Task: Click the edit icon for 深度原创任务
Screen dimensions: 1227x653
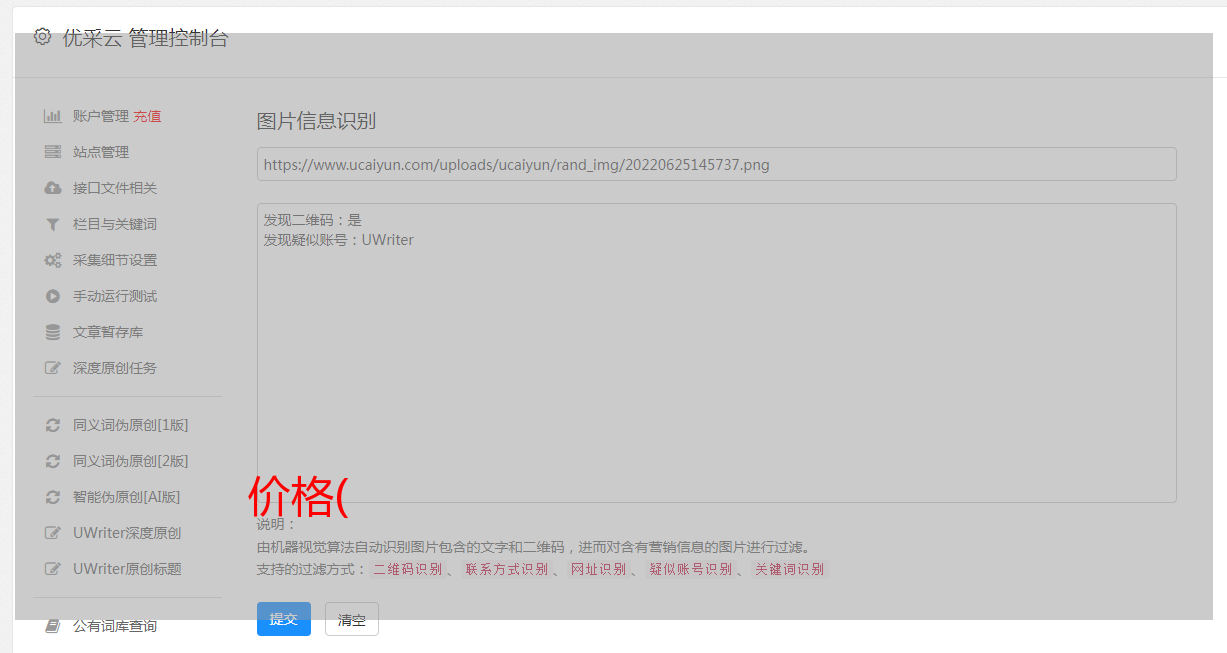Action: (x=53, y=368)
